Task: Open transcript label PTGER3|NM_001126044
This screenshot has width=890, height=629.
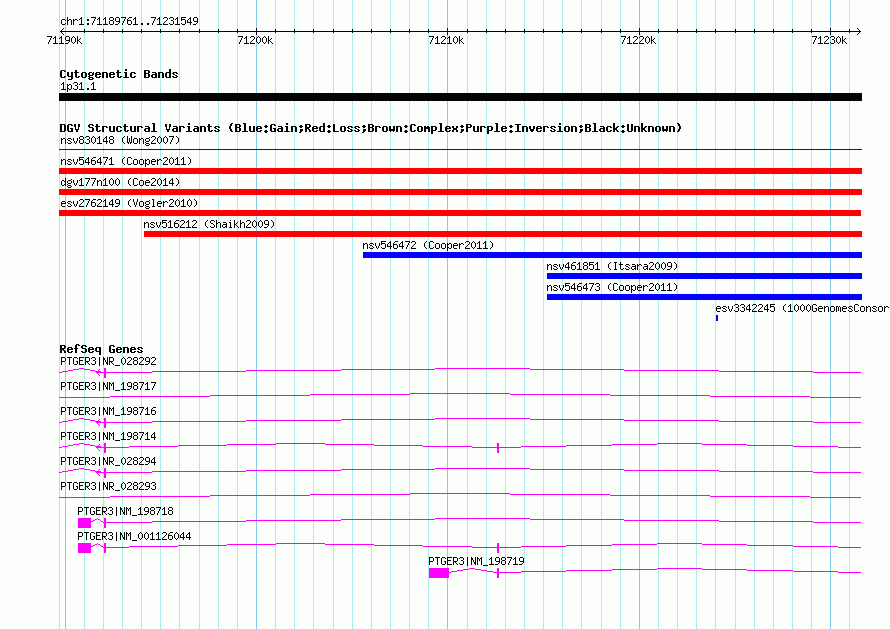Action: click(134, 536)
